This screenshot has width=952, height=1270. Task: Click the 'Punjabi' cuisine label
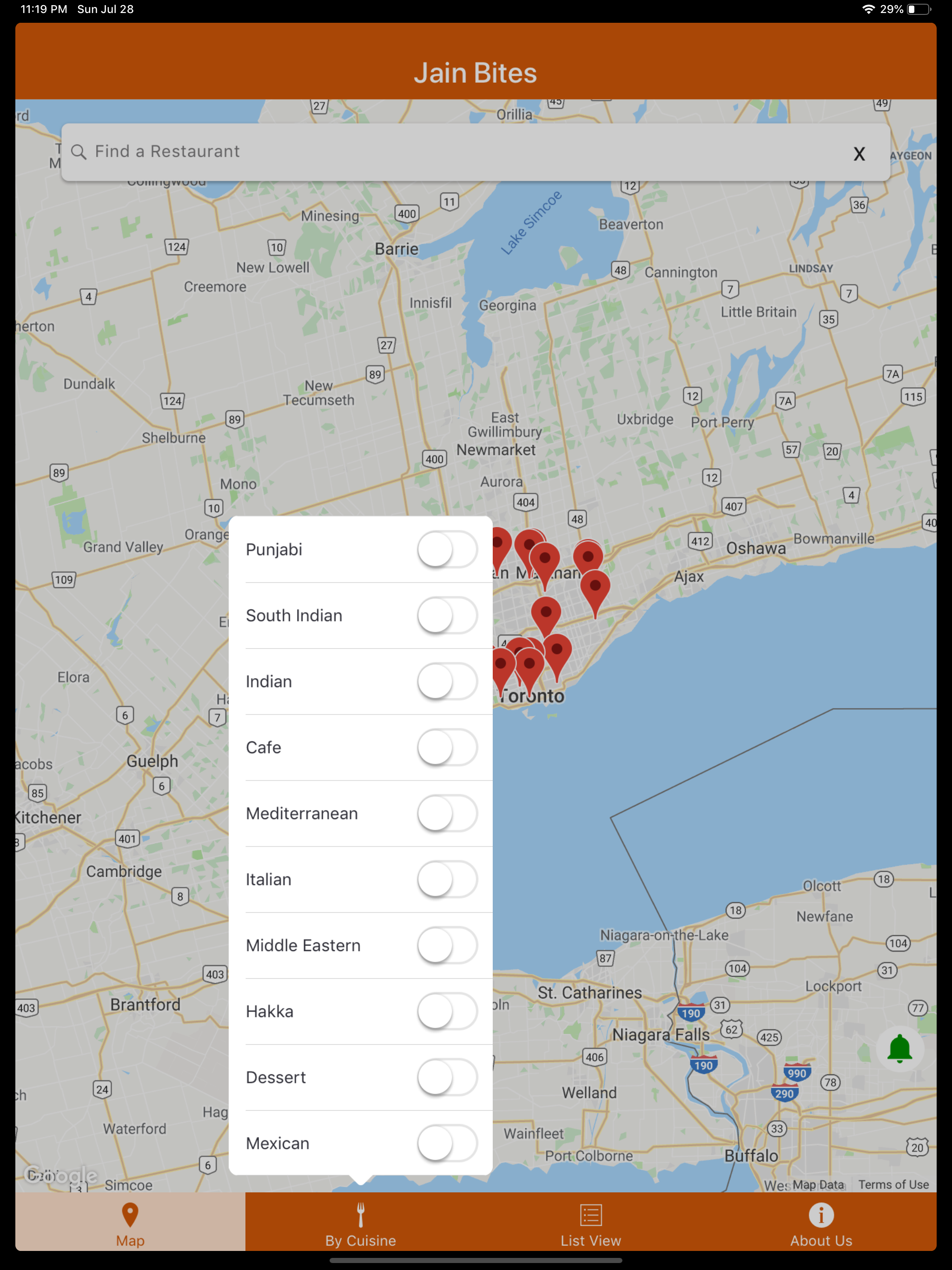274,549
